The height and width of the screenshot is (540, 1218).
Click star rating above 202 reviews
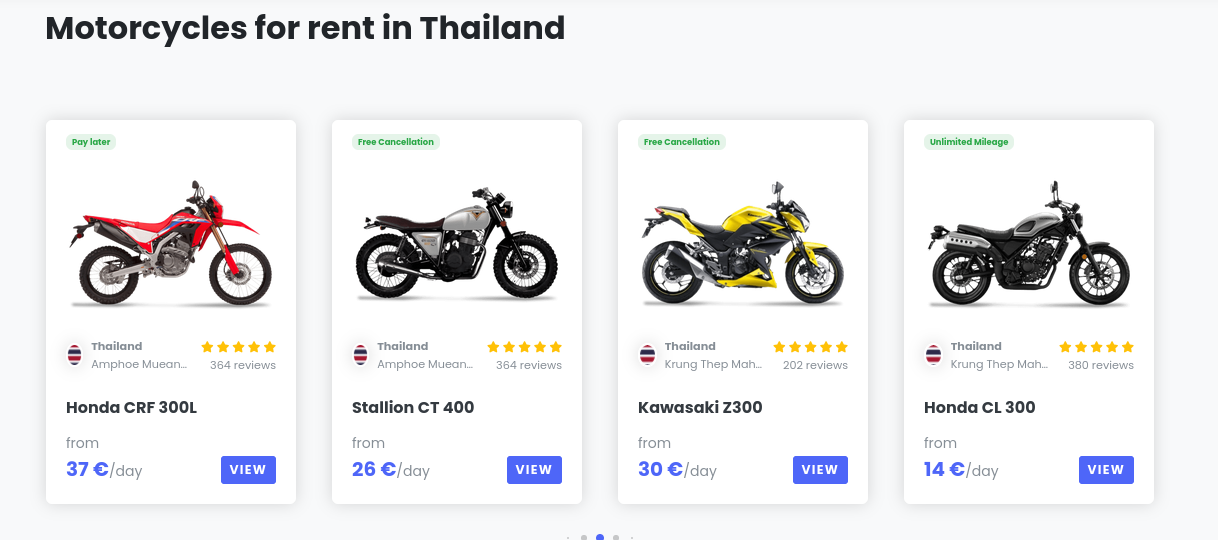point(810,347)
